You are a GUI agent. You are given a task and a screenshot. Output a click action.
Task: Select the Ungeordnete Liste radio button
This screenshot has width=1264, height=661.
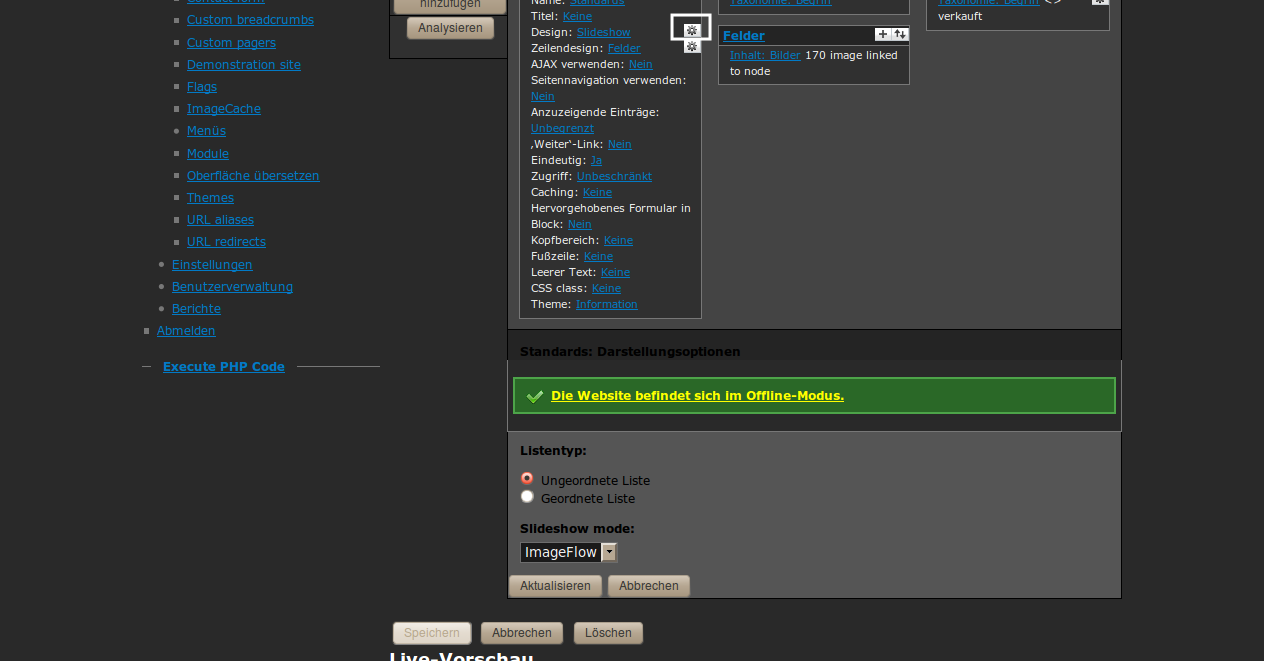pos(527,479)
